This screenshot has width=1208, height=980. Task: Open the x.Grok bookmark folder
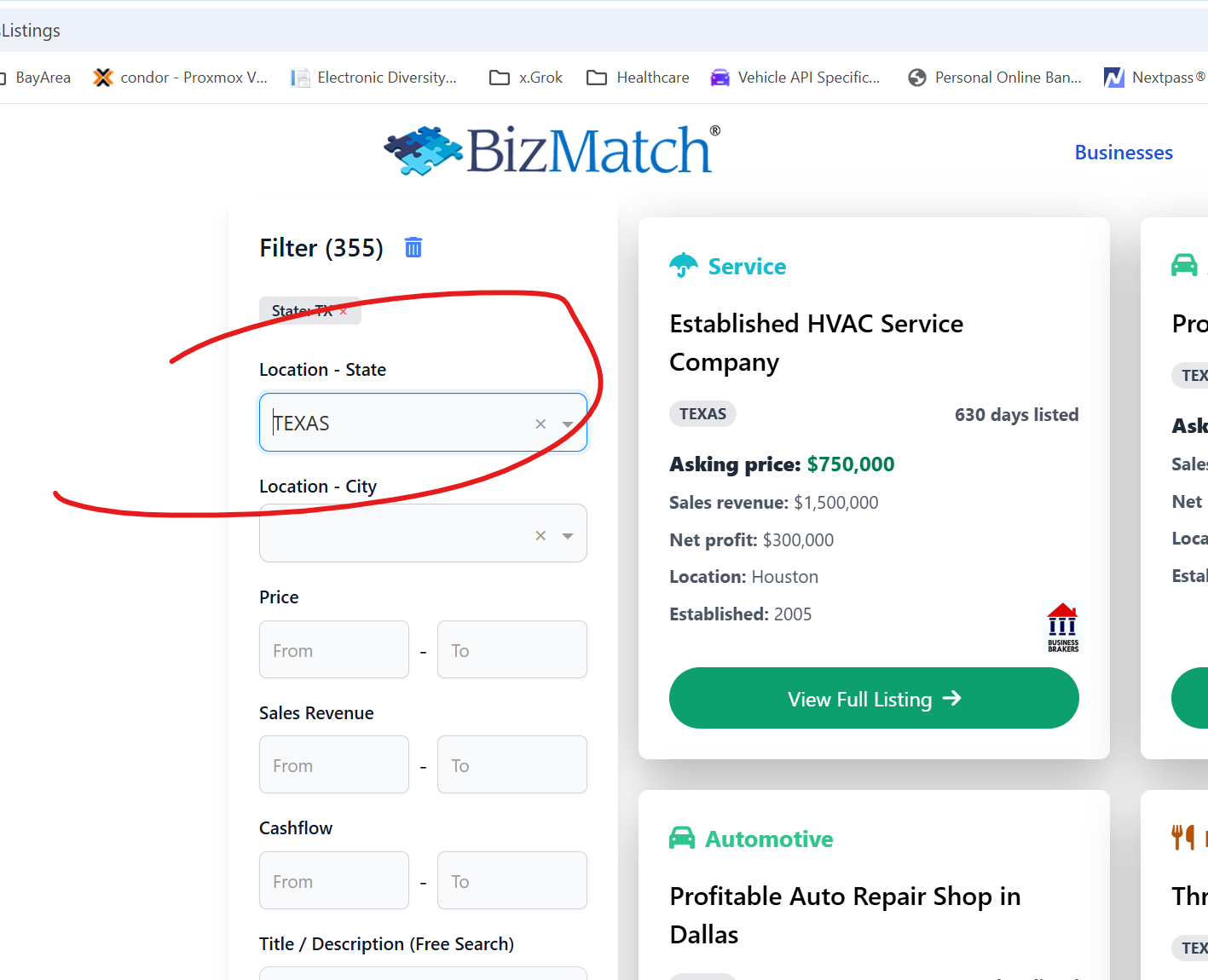tap(526, 78)
